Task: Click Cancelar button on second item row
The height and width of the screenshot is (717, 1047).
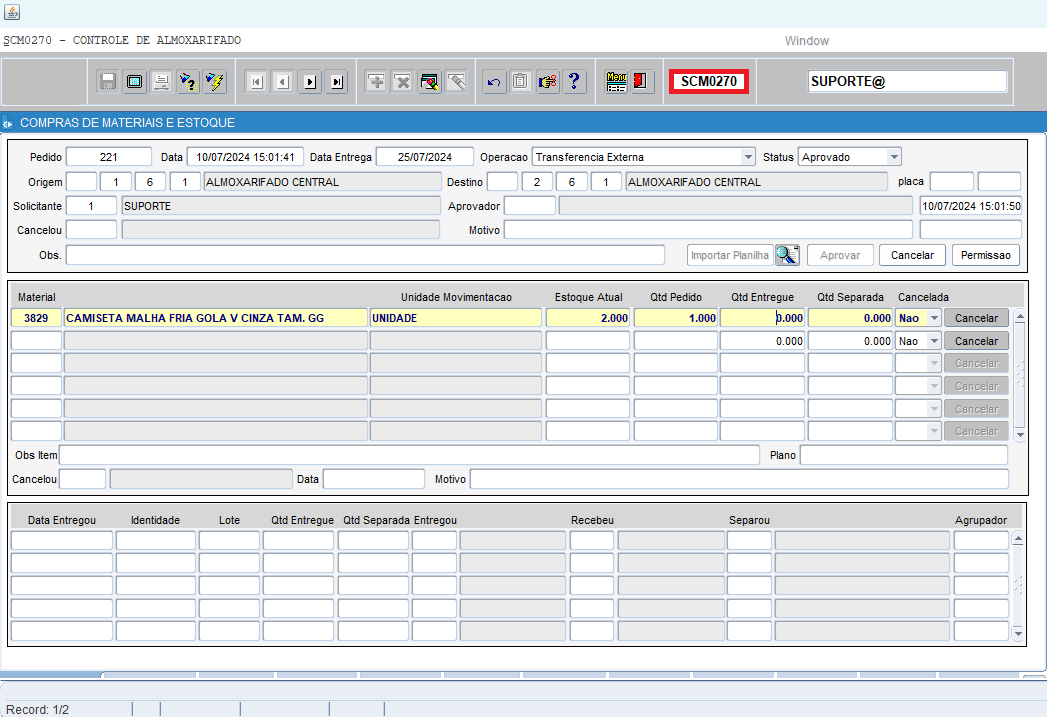Action: 976,341
